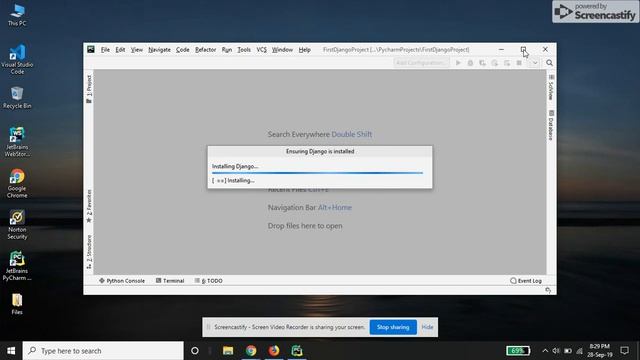
Task: Open the SciView side tab
Action: point(551,88)
